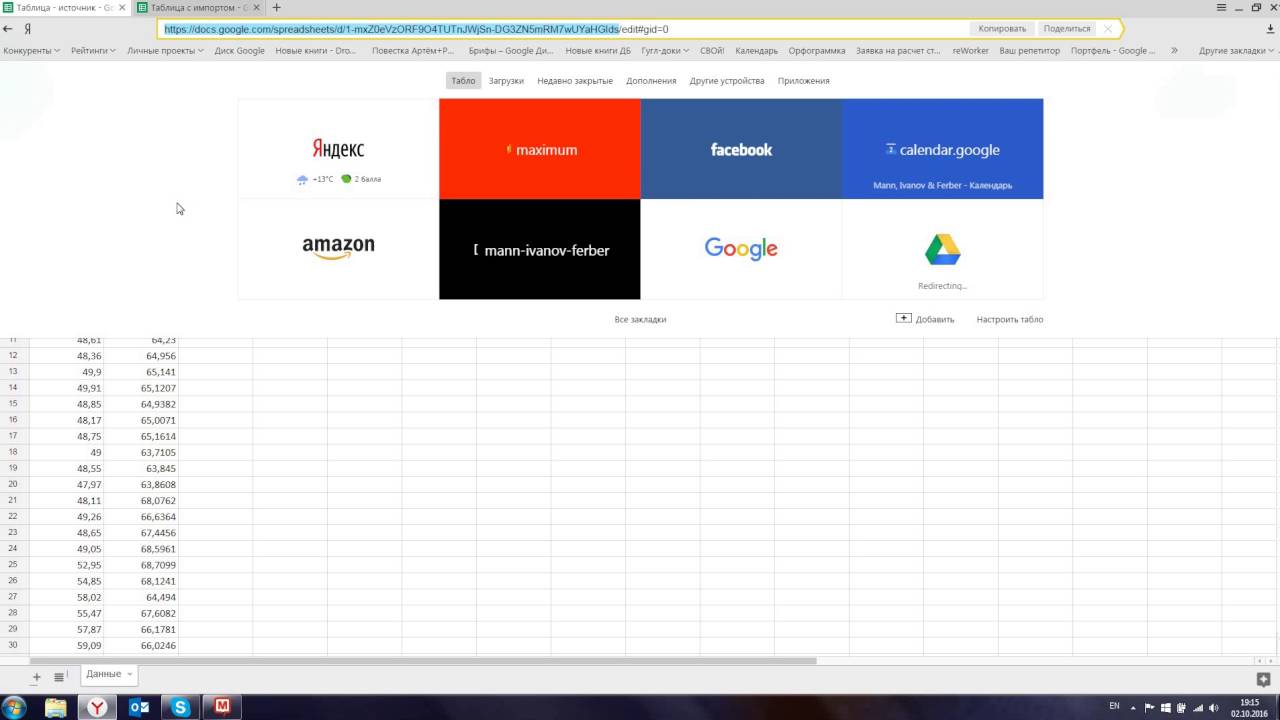Image resolution: width=1280 pixels, height=720 pixels.
Task: Open the mann-ivanov-ferber tile
Action: click(540, 249)
